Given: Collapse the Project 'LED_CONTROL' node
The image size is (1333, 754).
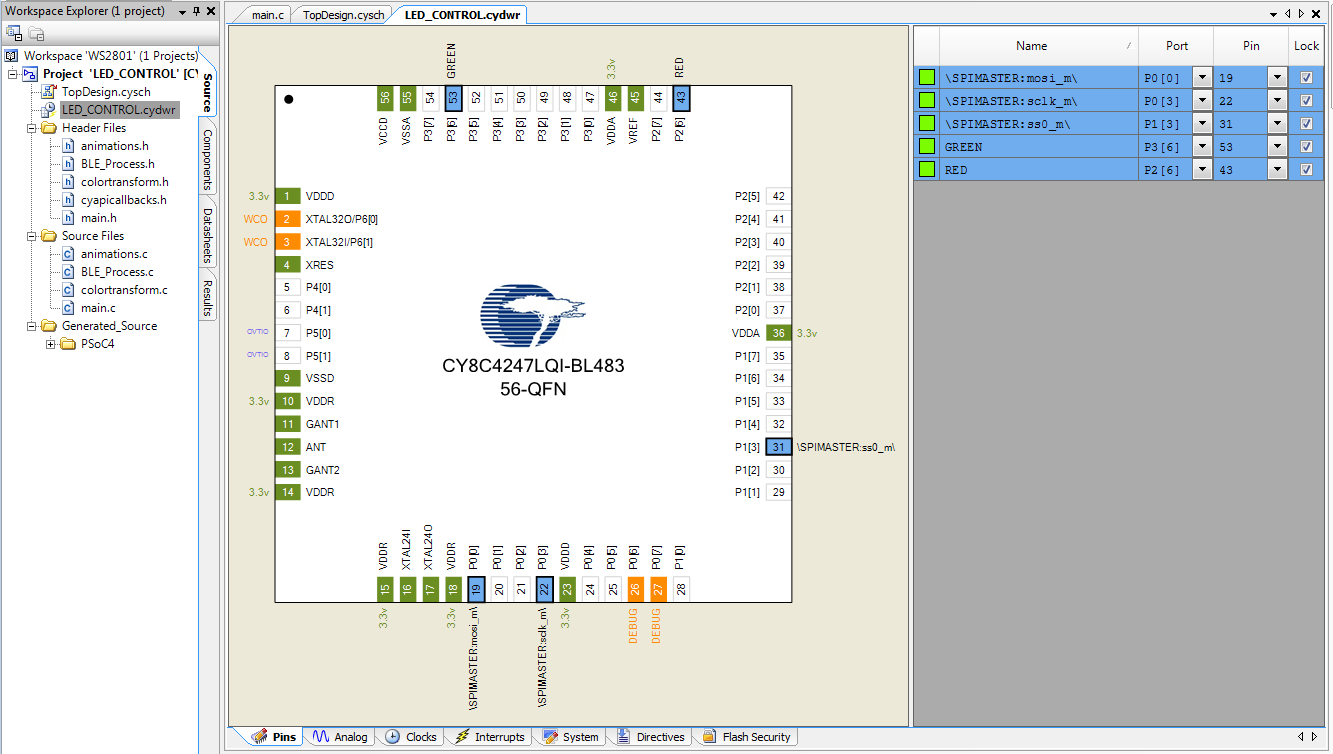Looking at the screenshot, I should (13, 74).
